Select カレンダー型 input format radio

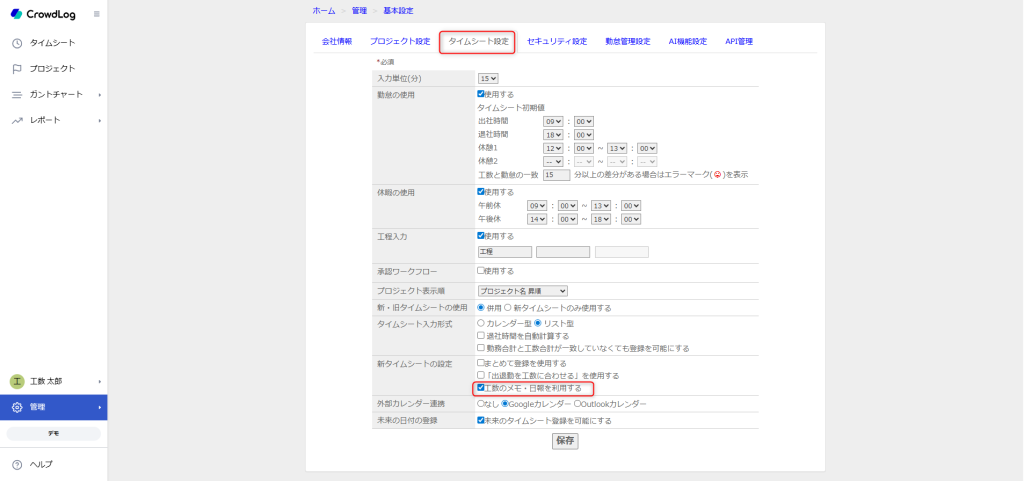coord(482,324)
